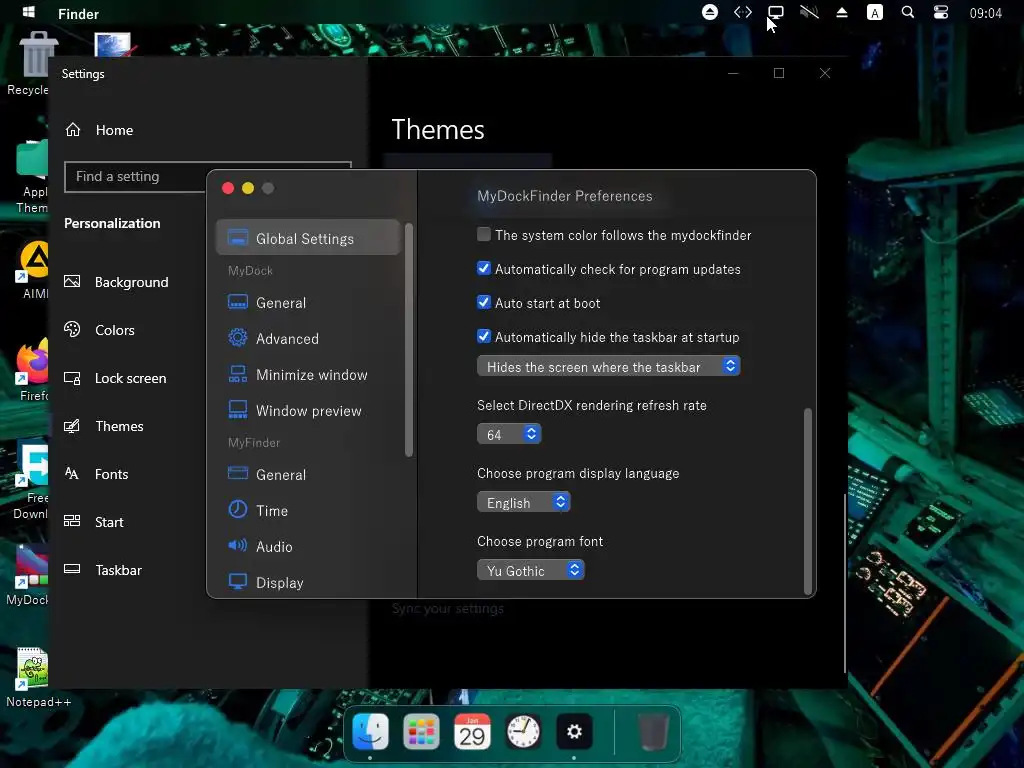Open Taskbar in Settings sidebar

[x=118, y=570]
